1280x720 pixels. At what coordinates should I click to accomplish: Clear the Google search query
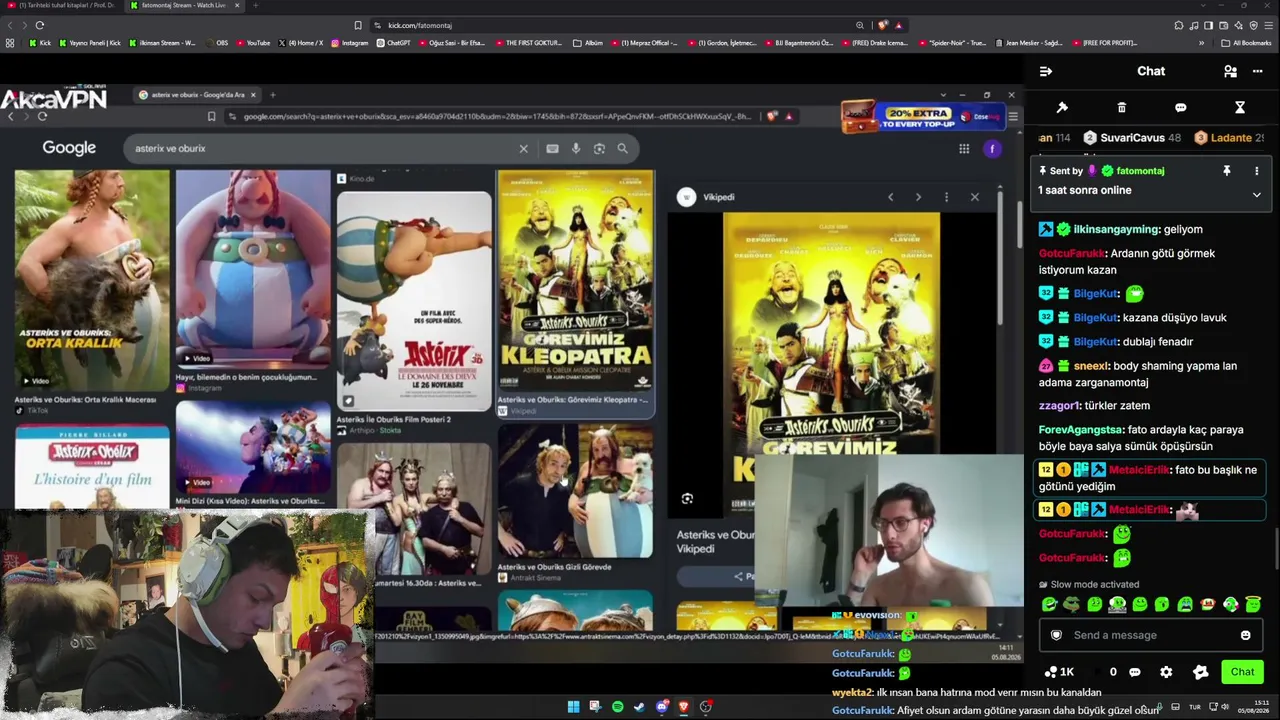coord(523,148)
